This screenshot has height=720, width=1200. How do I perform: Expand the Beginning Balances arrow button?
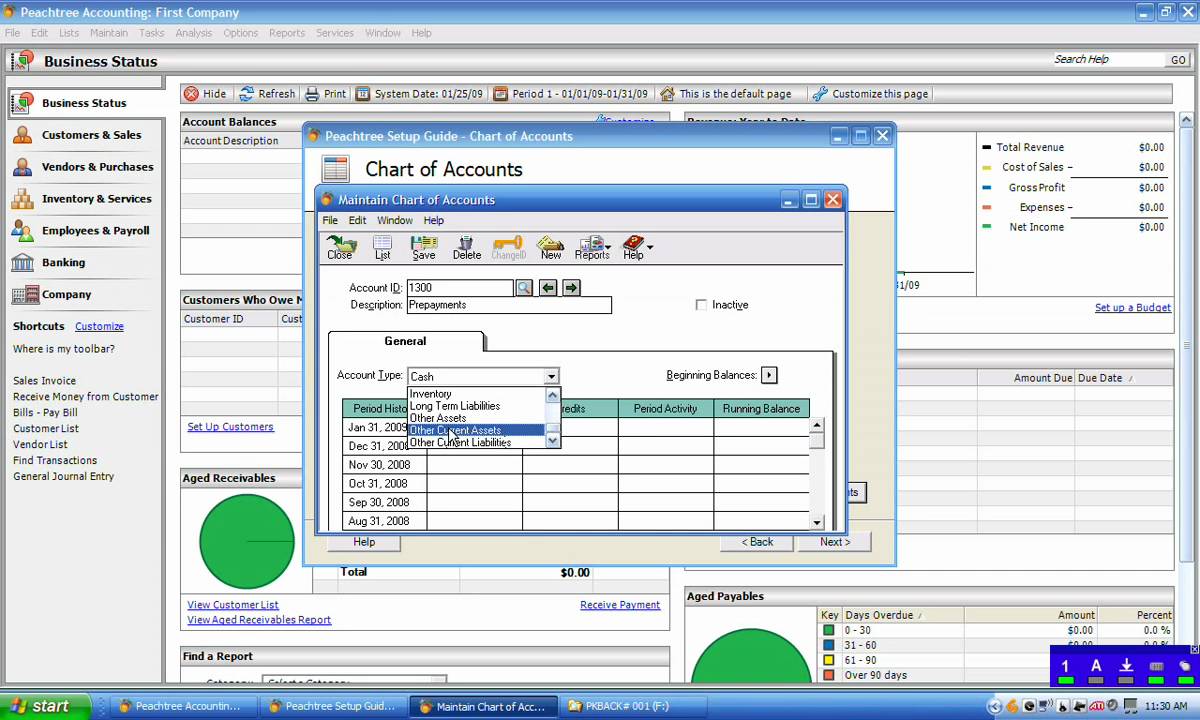[769, 375]
